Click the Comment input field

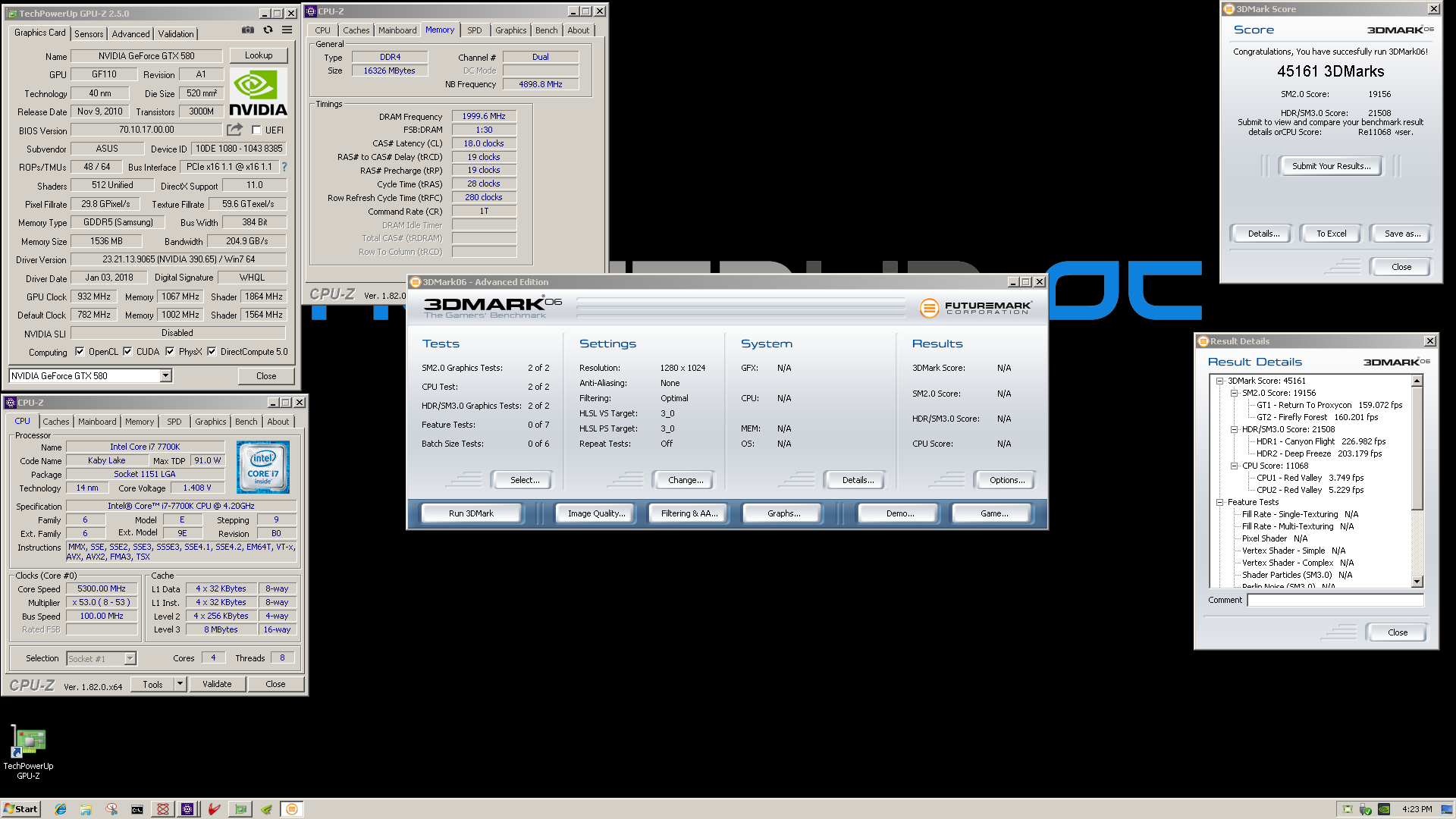coord(1335,600)
